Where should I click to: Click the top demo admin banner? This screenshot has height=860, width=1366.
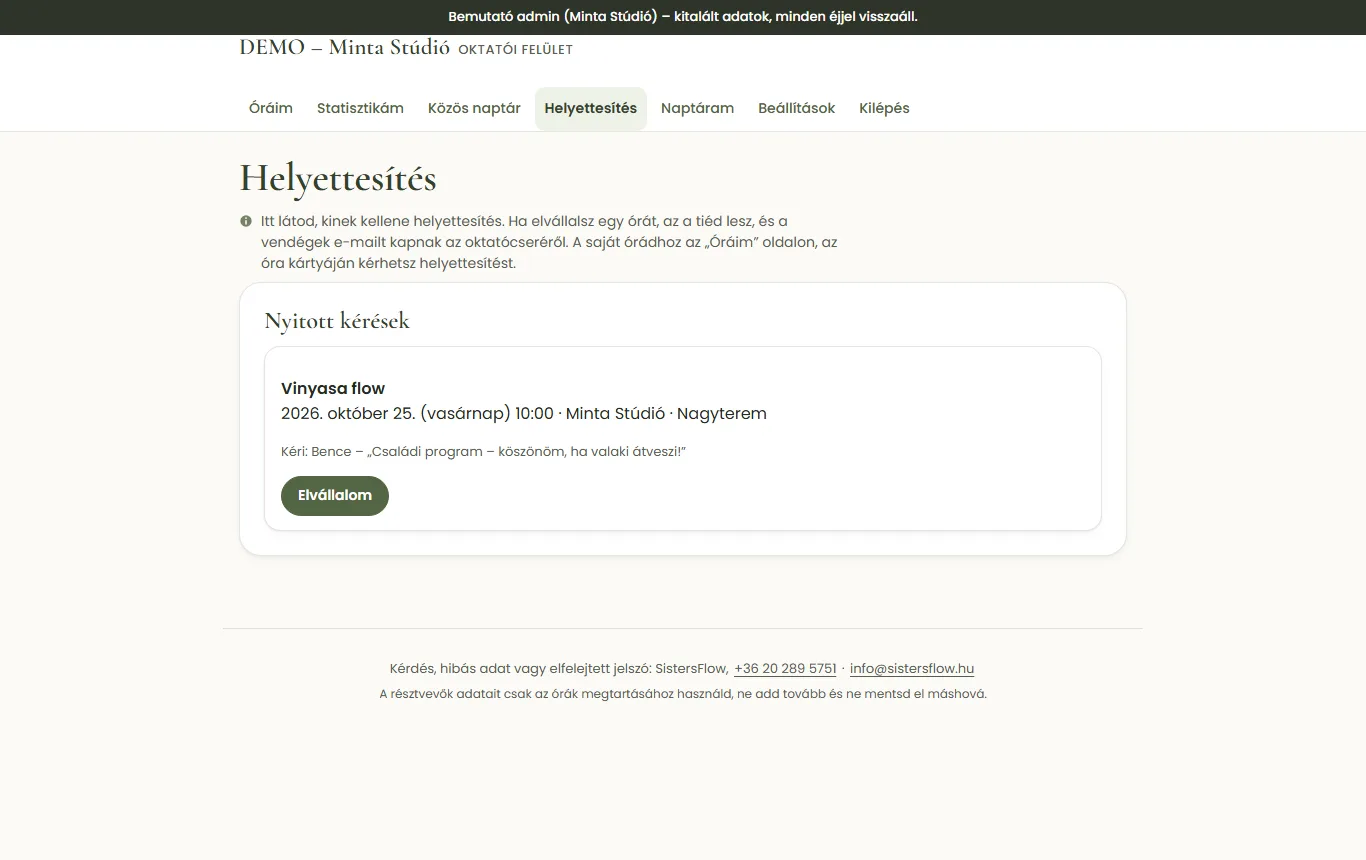[x=683, y=17]
